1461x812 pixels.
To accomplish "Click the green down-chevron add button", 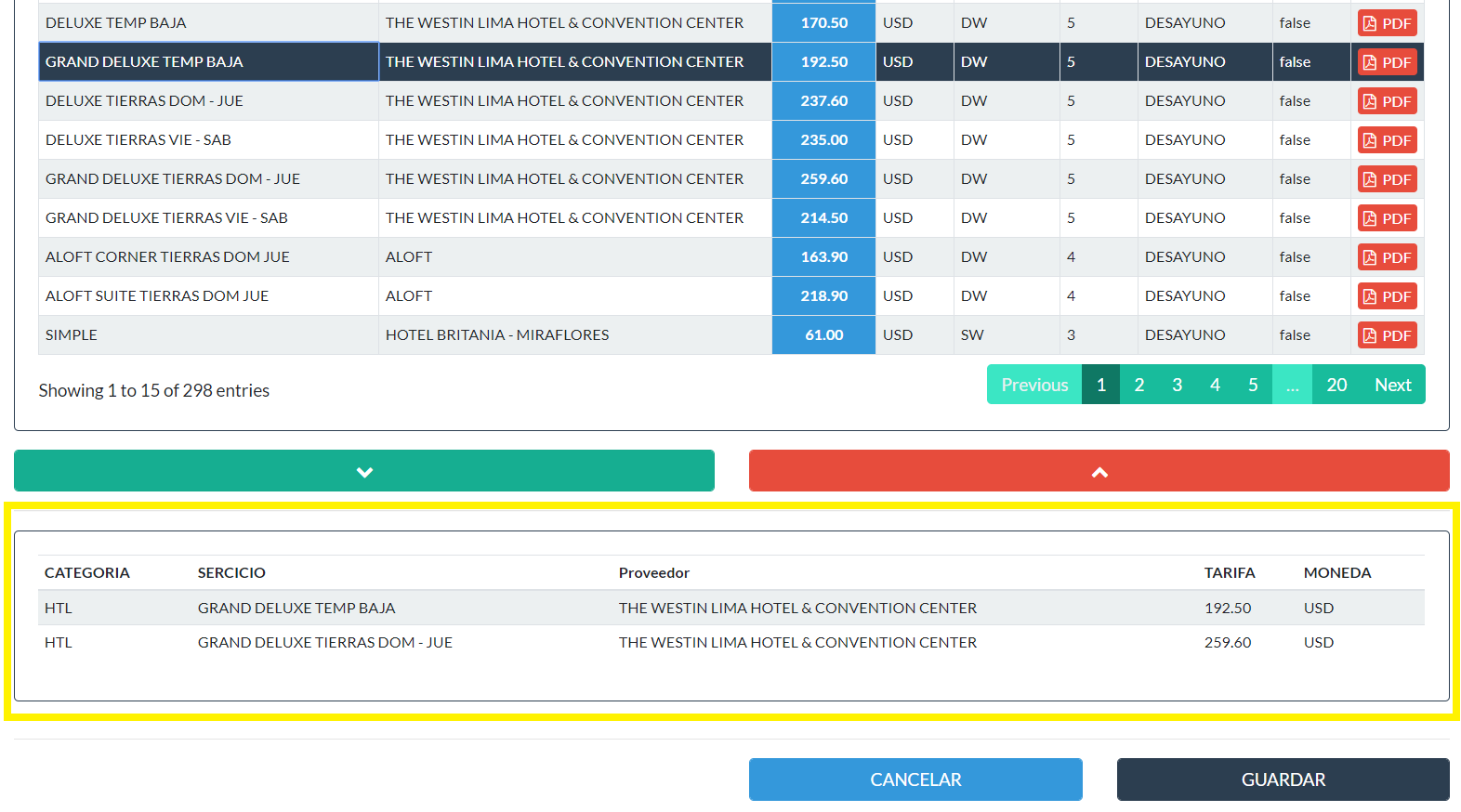I will point(364,471).
